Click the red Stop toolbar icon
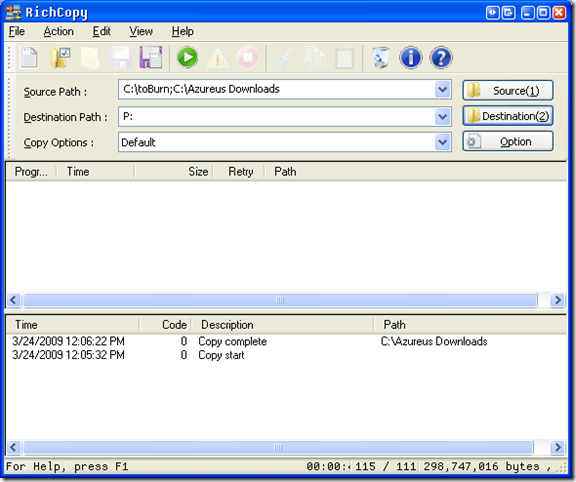Image resolution: width=576 pixels, height=482 pixels. click(248, 57)
